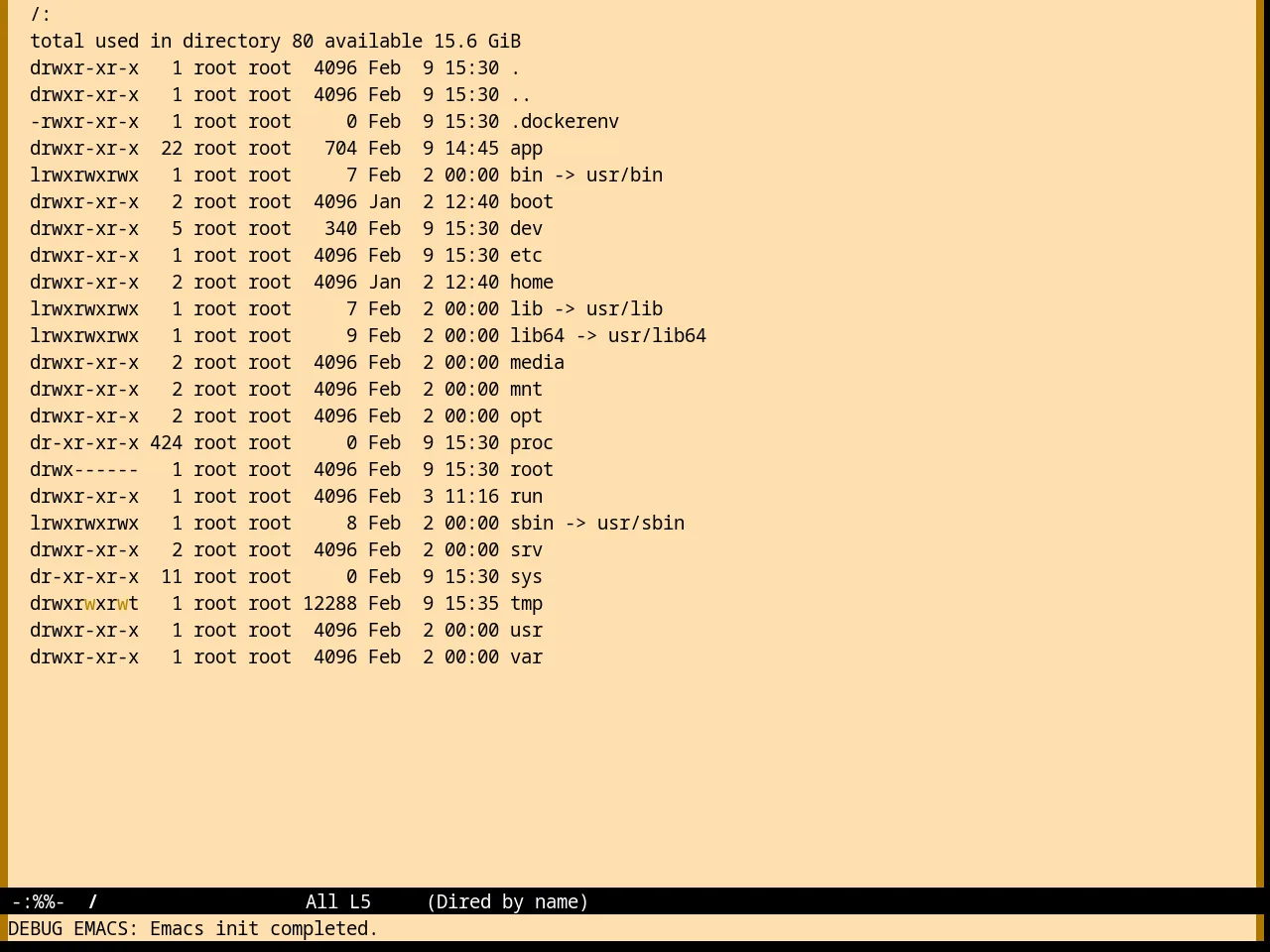Click the lib64 -> usr/lib64 symlink

pyautogui.click(x=608, y=335)
